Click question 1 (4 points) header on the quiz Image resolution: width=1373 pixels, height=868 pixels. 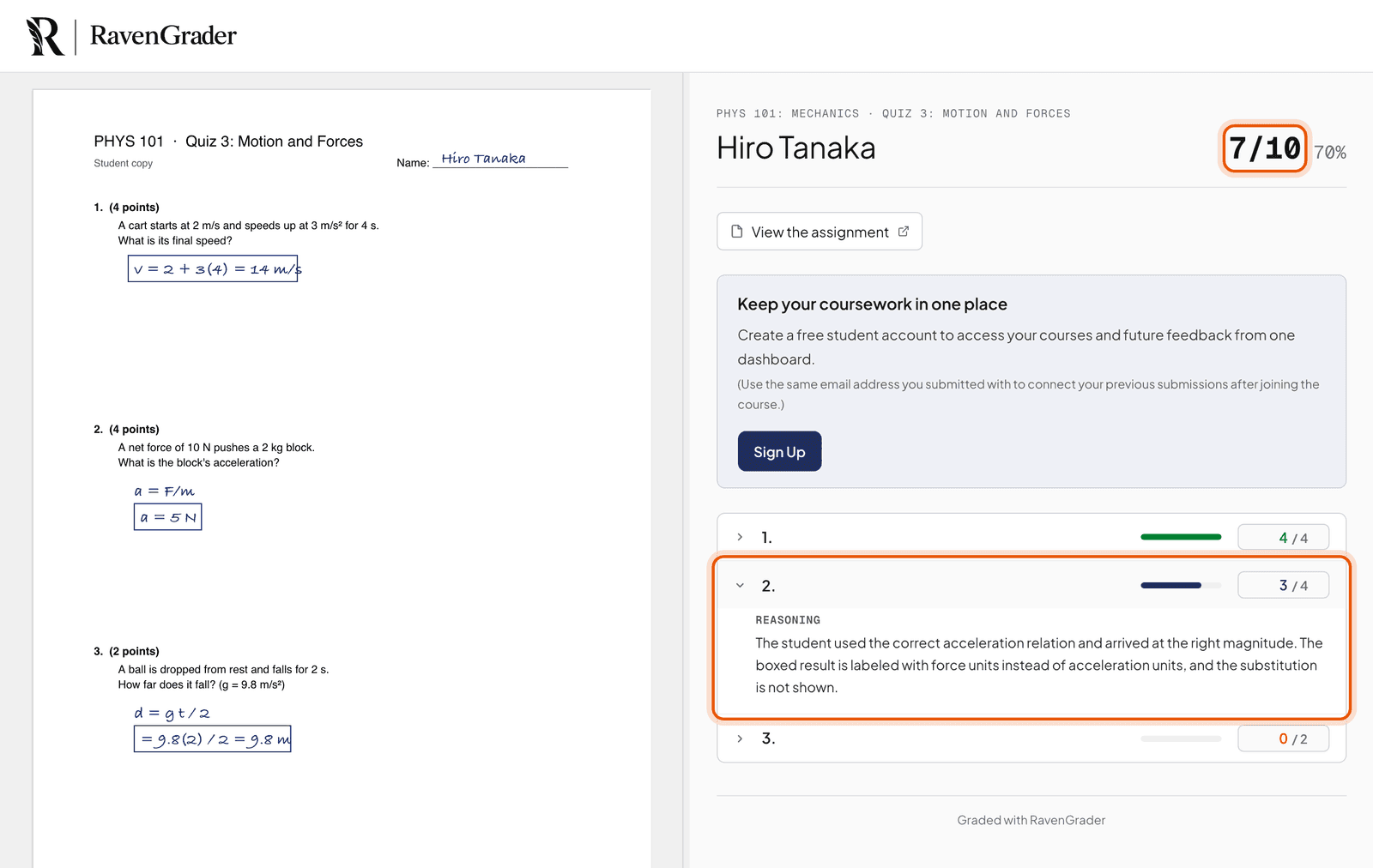126,208
